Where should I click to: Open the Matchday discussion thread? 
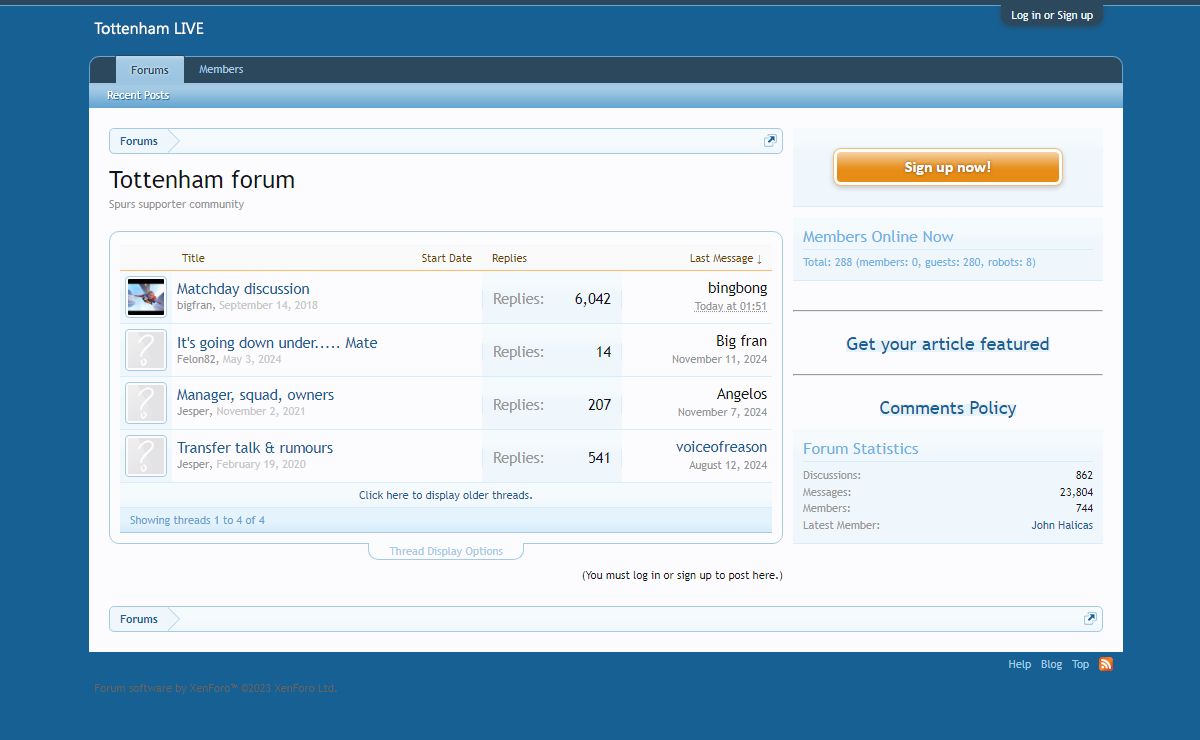point(243,288)
